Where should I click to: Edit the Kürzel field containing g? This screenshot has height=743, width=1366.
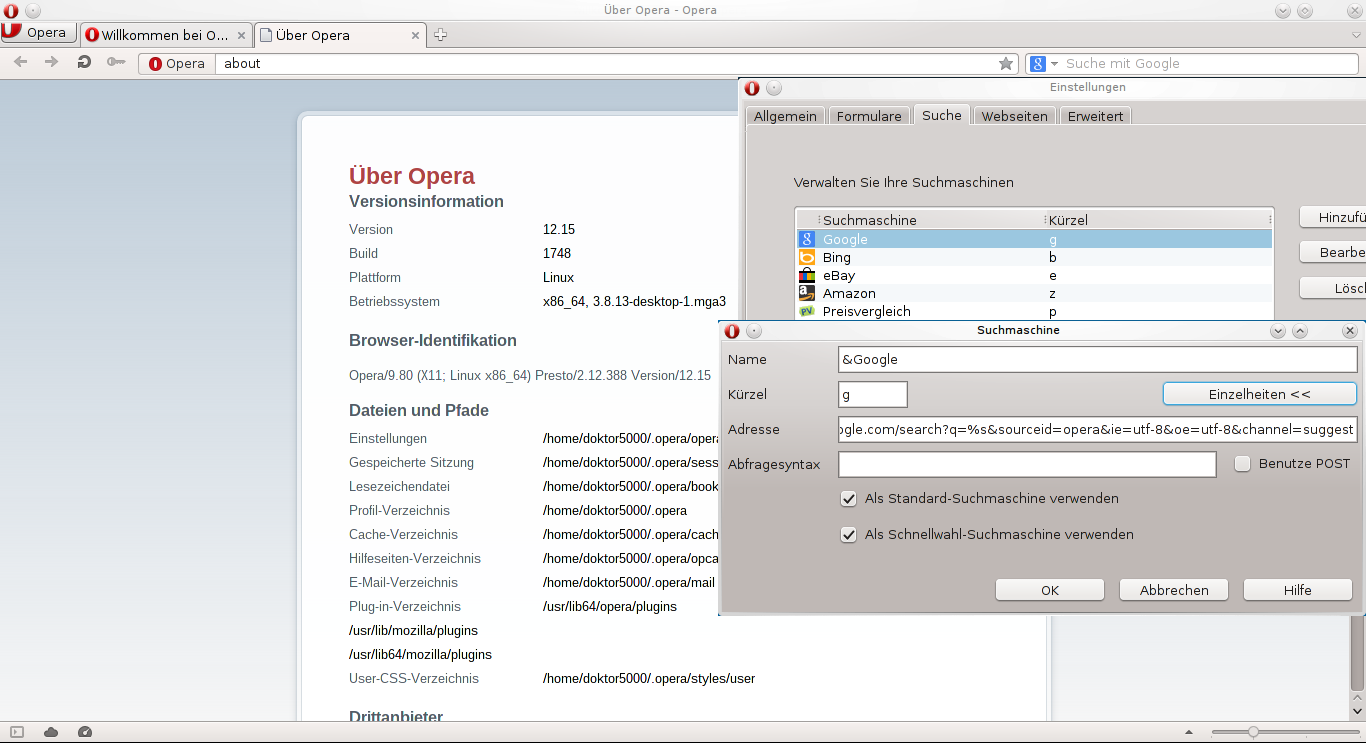[872, 394]
